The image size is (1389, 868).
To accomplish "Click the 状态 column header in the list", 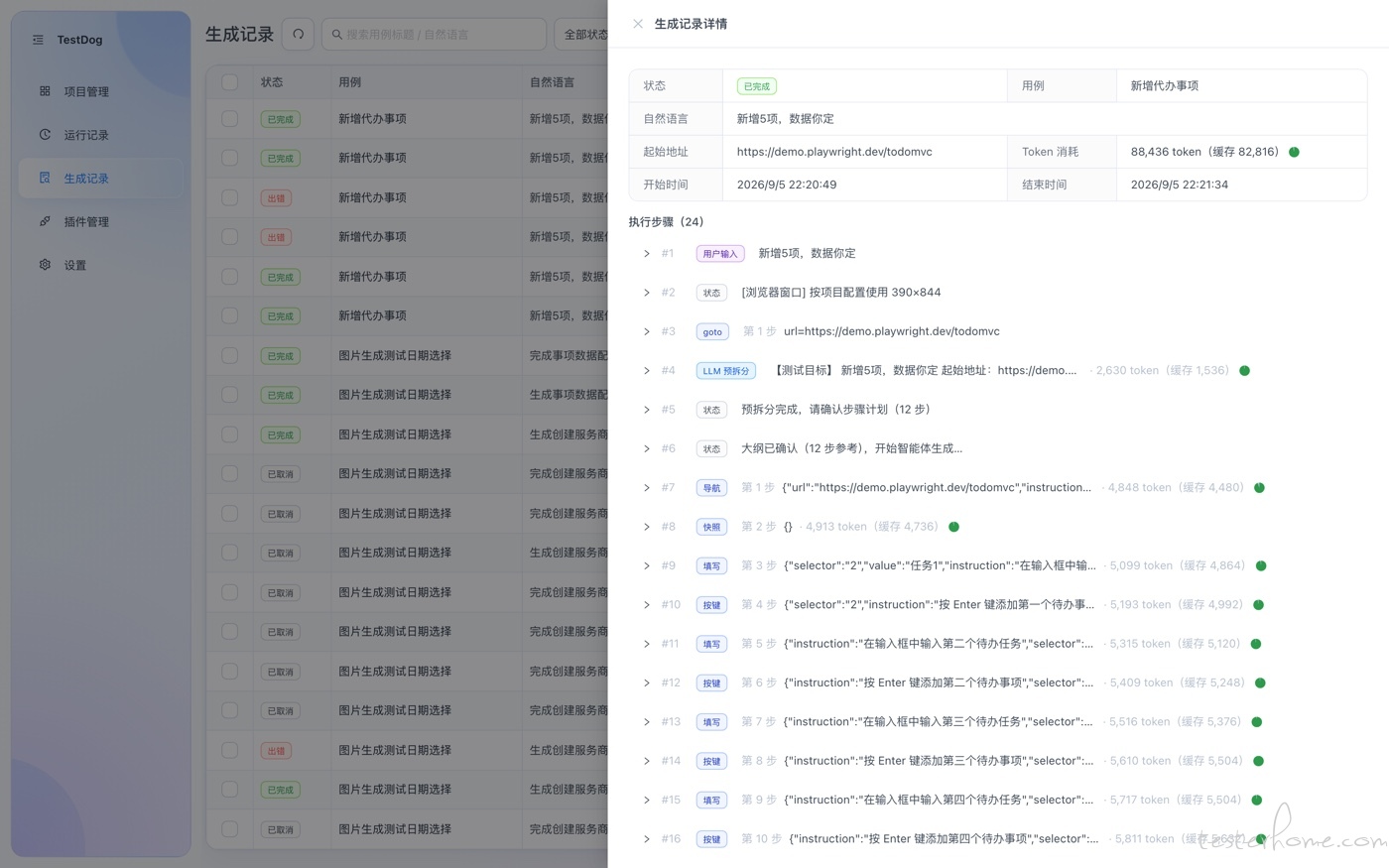I will [x=272, y=82].
